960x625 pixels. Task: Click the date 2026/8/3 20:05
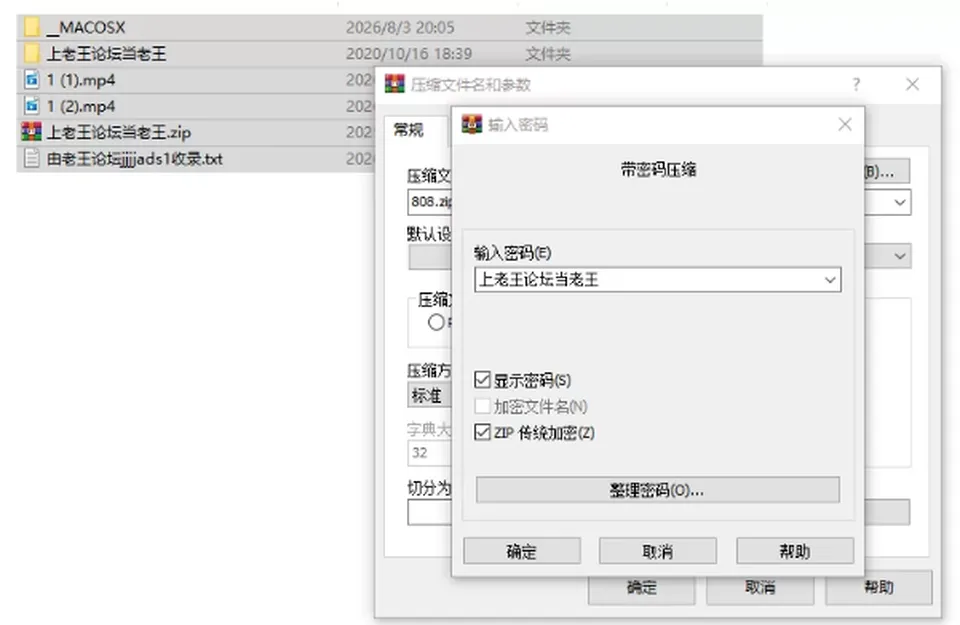[400, 28]
